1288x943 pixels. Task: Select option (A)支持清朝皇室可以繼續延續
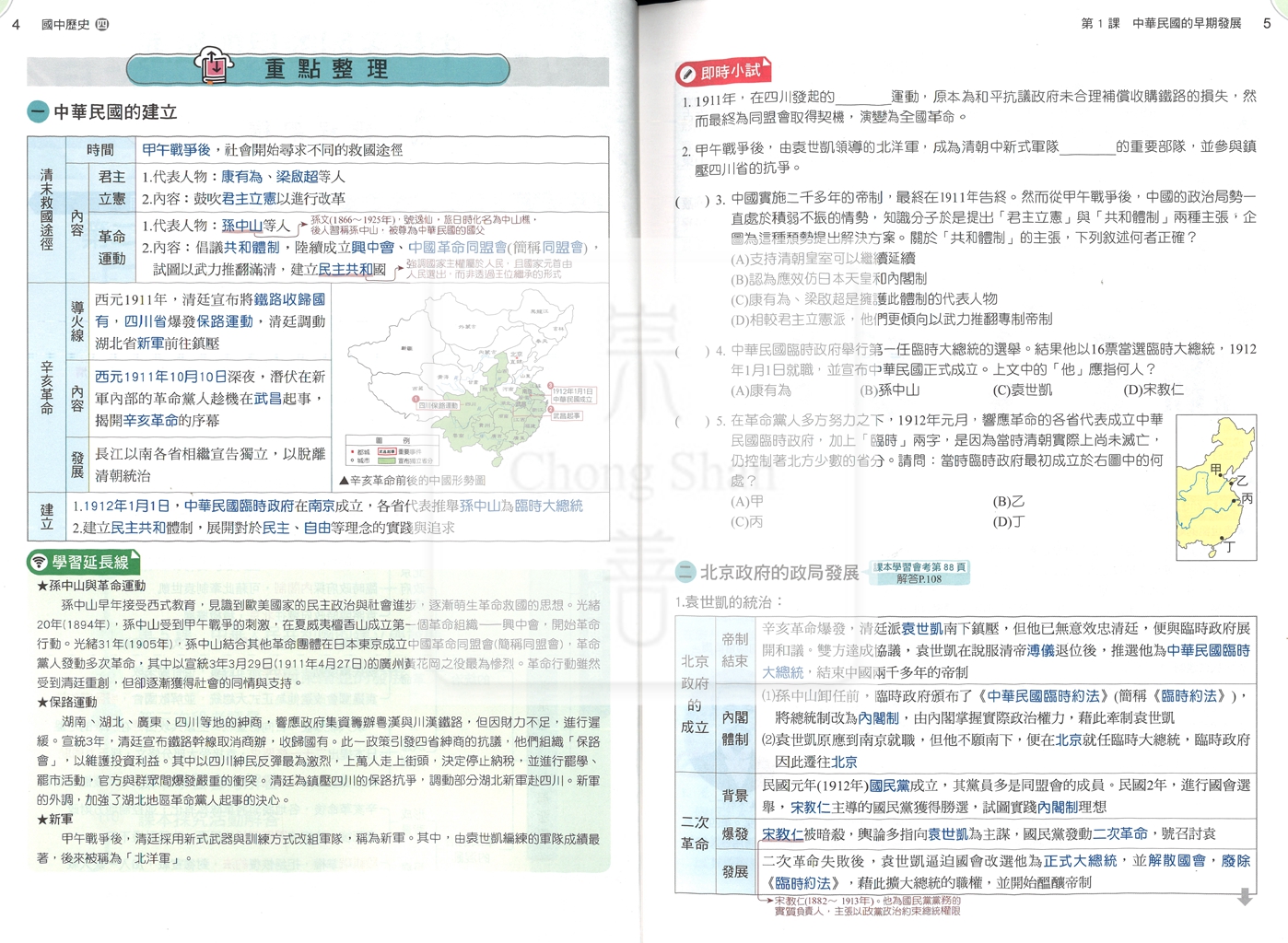[x=823, y=259]
